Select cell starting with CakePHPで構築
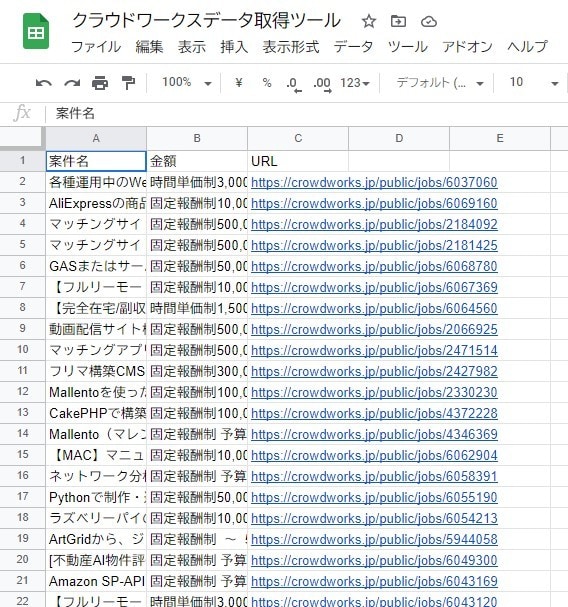 96,413
